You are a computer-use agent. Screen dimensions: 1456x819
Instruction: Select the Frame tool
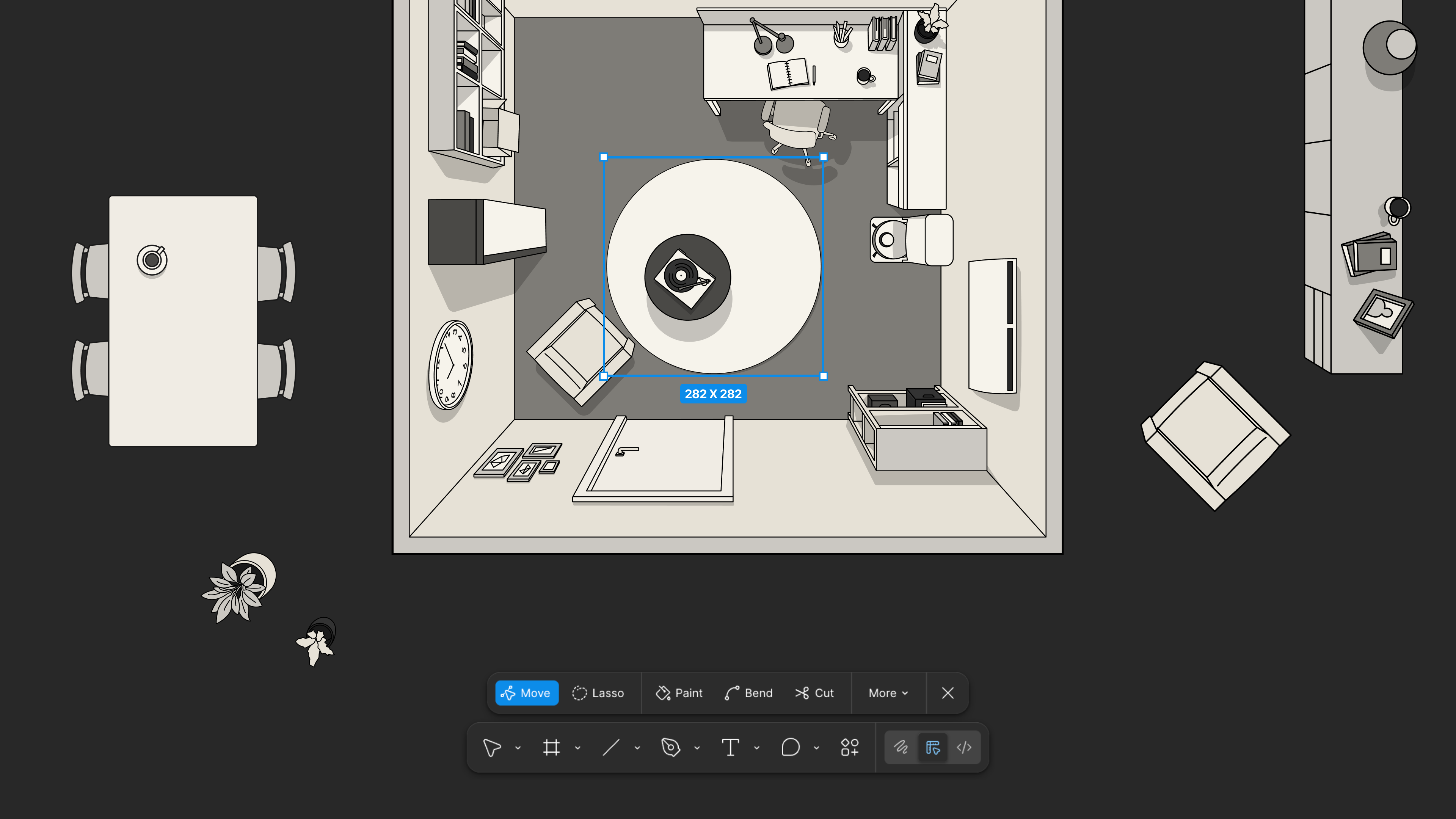[x=551, y=748]
